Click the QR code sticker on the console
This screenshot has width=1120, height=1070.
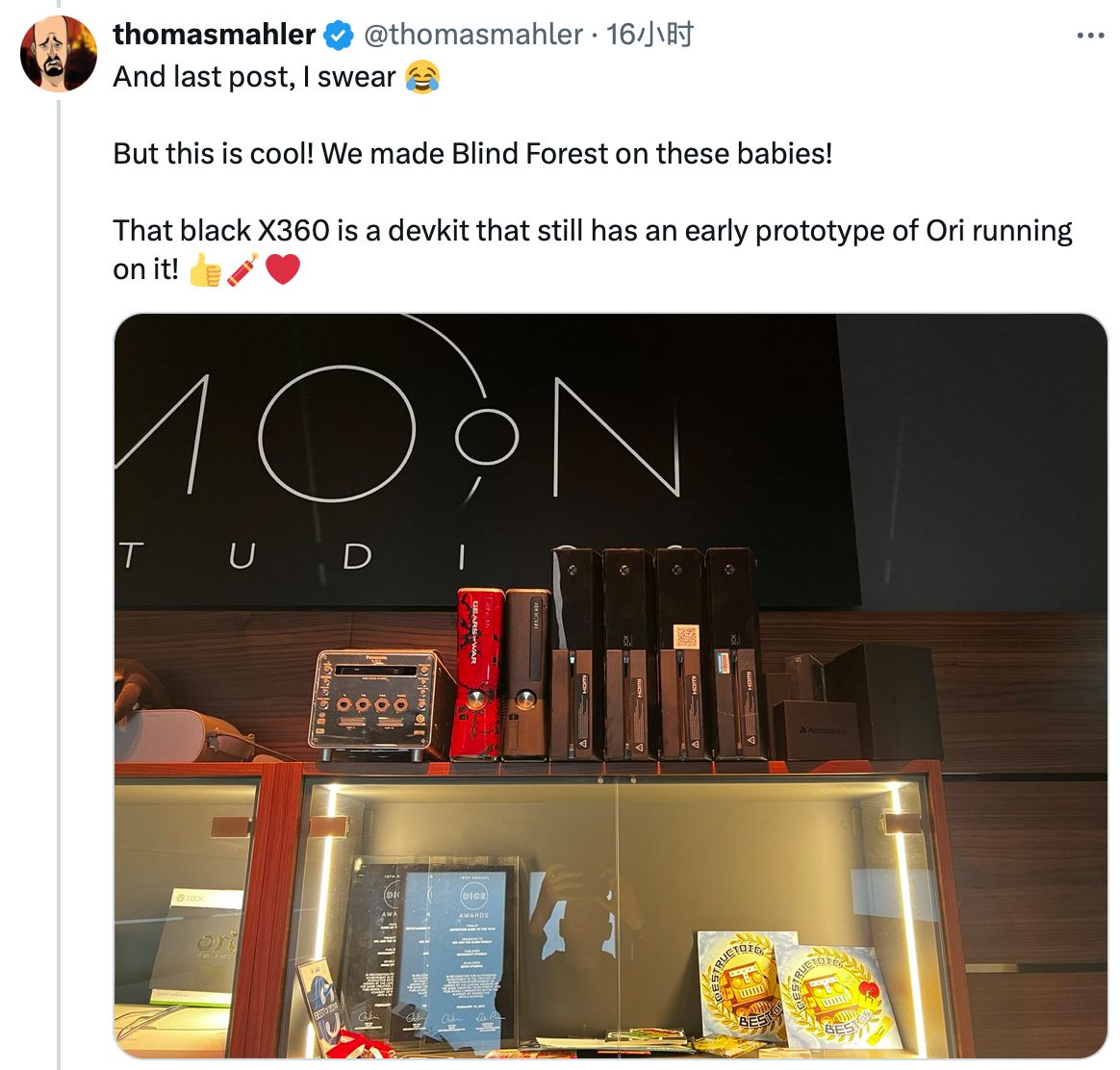pyautogui.click(x=686, y=636)
